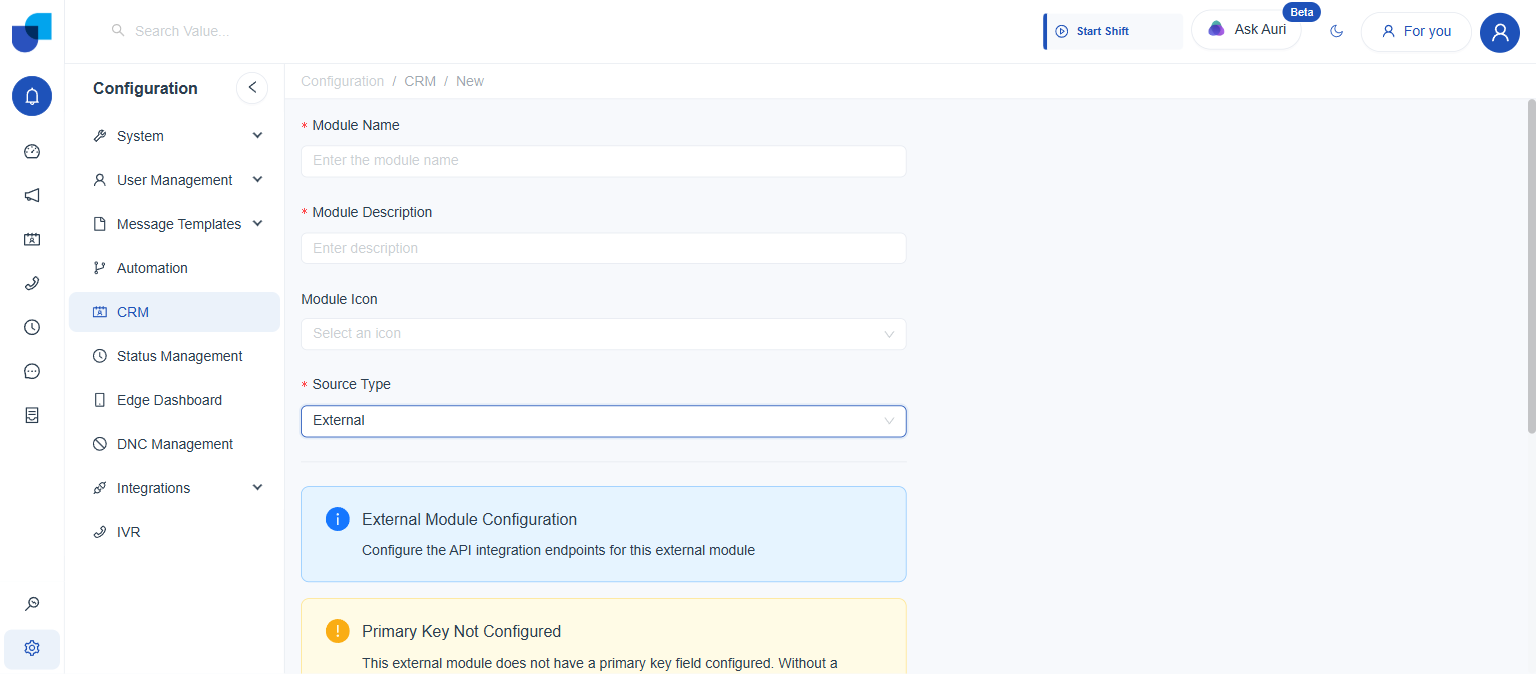Open user profile avatar
This screenshot has height=674, width=1536.
tap(1500, 32)
